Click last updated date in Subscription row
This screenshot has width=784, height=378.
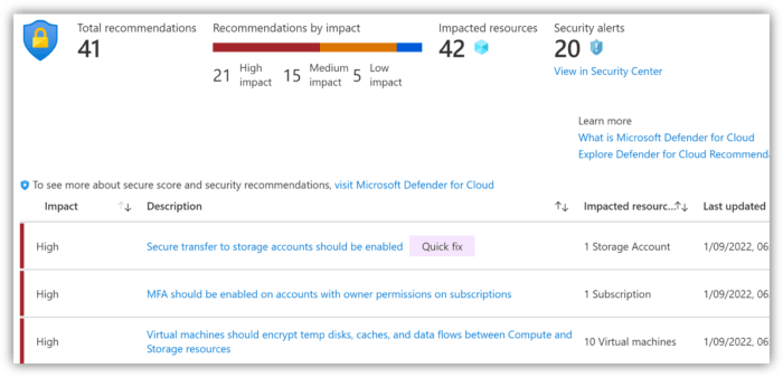click(x=736, y=294)
